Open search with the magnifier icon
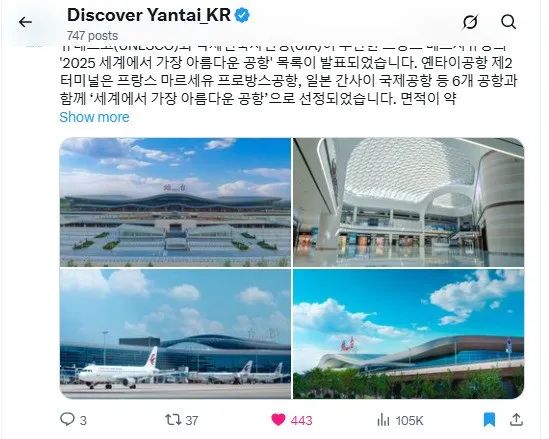Viewport: 549px width, 439px height. tap(508, 22)
